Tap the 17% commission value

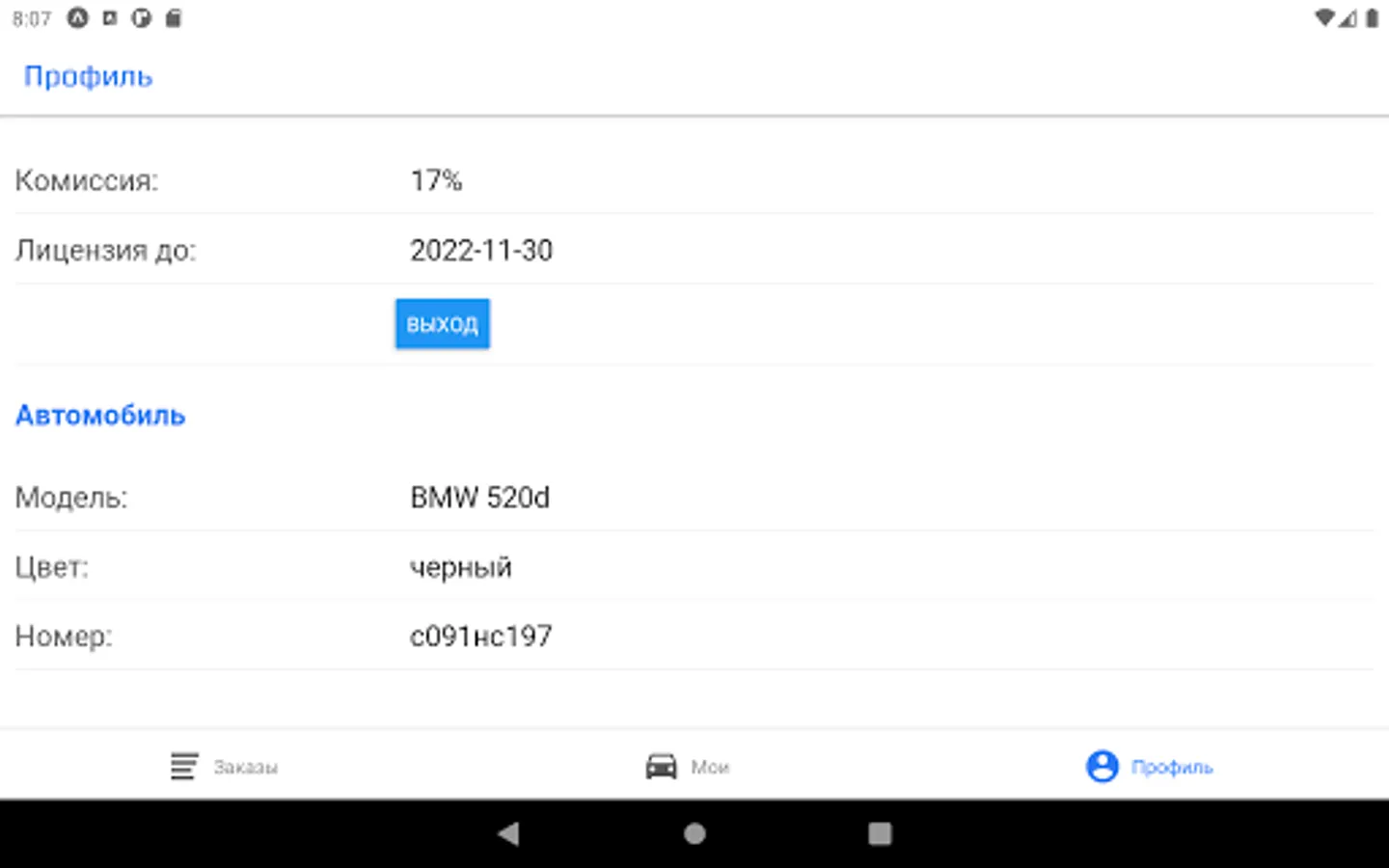coord(436,180)
